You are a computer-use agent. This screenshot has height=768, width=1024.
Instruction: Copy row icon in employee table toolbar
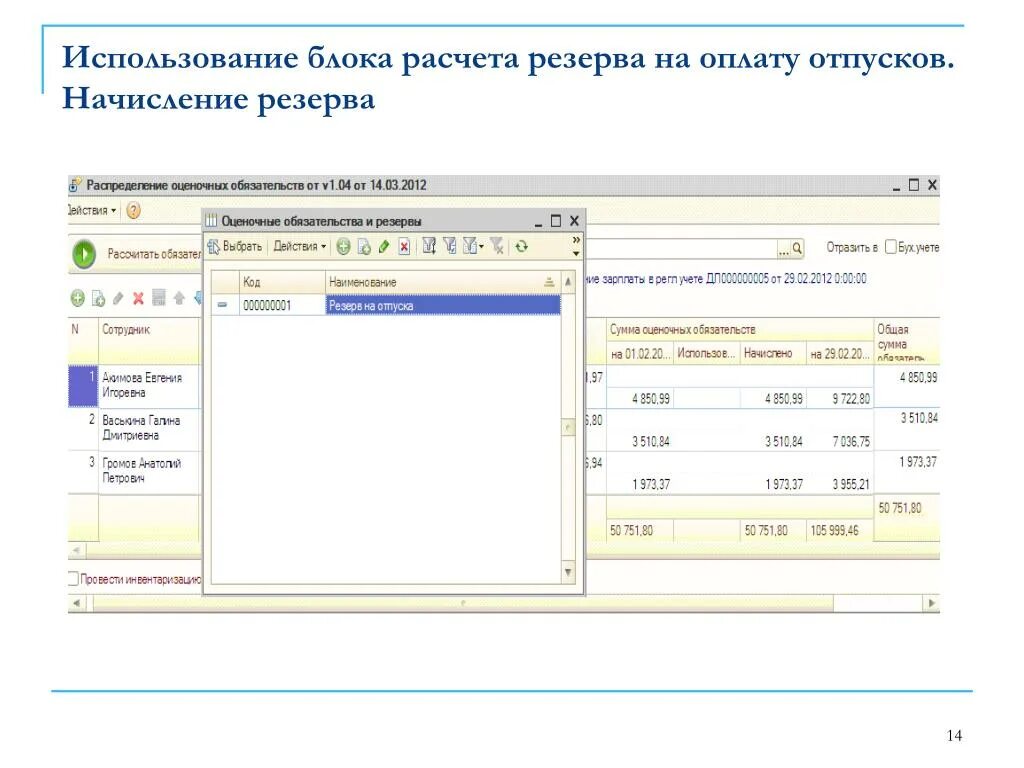click(99, 298)
